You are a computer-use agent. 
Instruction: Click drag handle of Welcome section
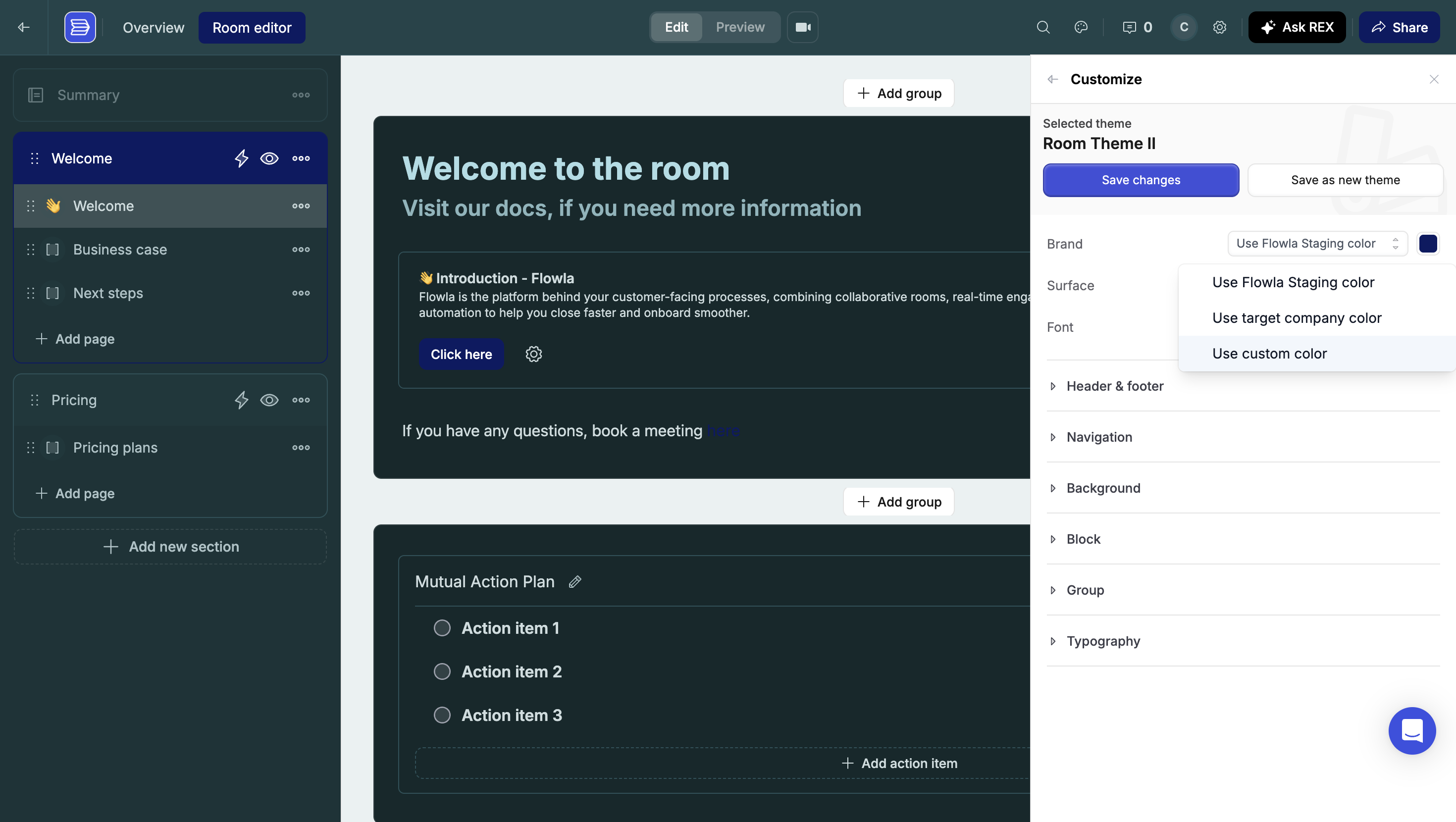click(x=35, y=158)
